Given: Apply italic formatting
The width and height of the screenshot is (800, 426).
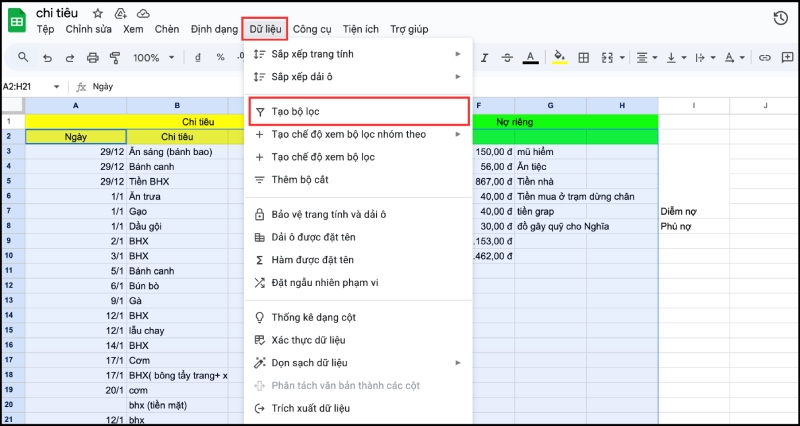Looking at the screenshot, I should tap(484, 58).
